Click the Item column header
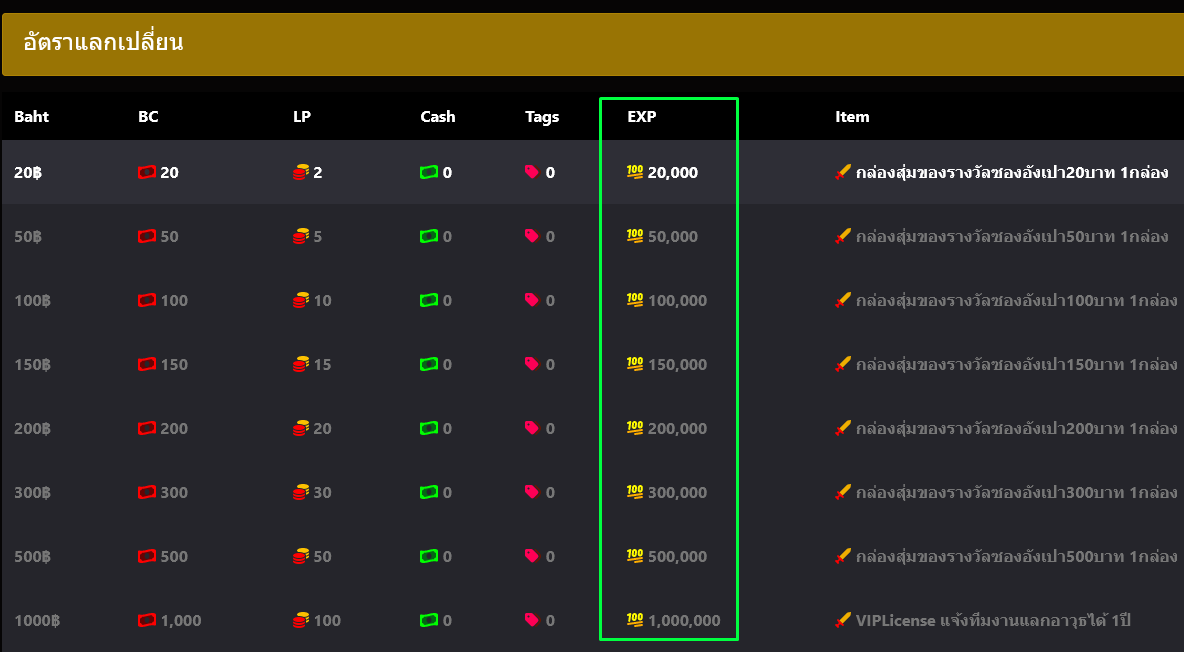1184x652 pixels. tap(852, 117)
